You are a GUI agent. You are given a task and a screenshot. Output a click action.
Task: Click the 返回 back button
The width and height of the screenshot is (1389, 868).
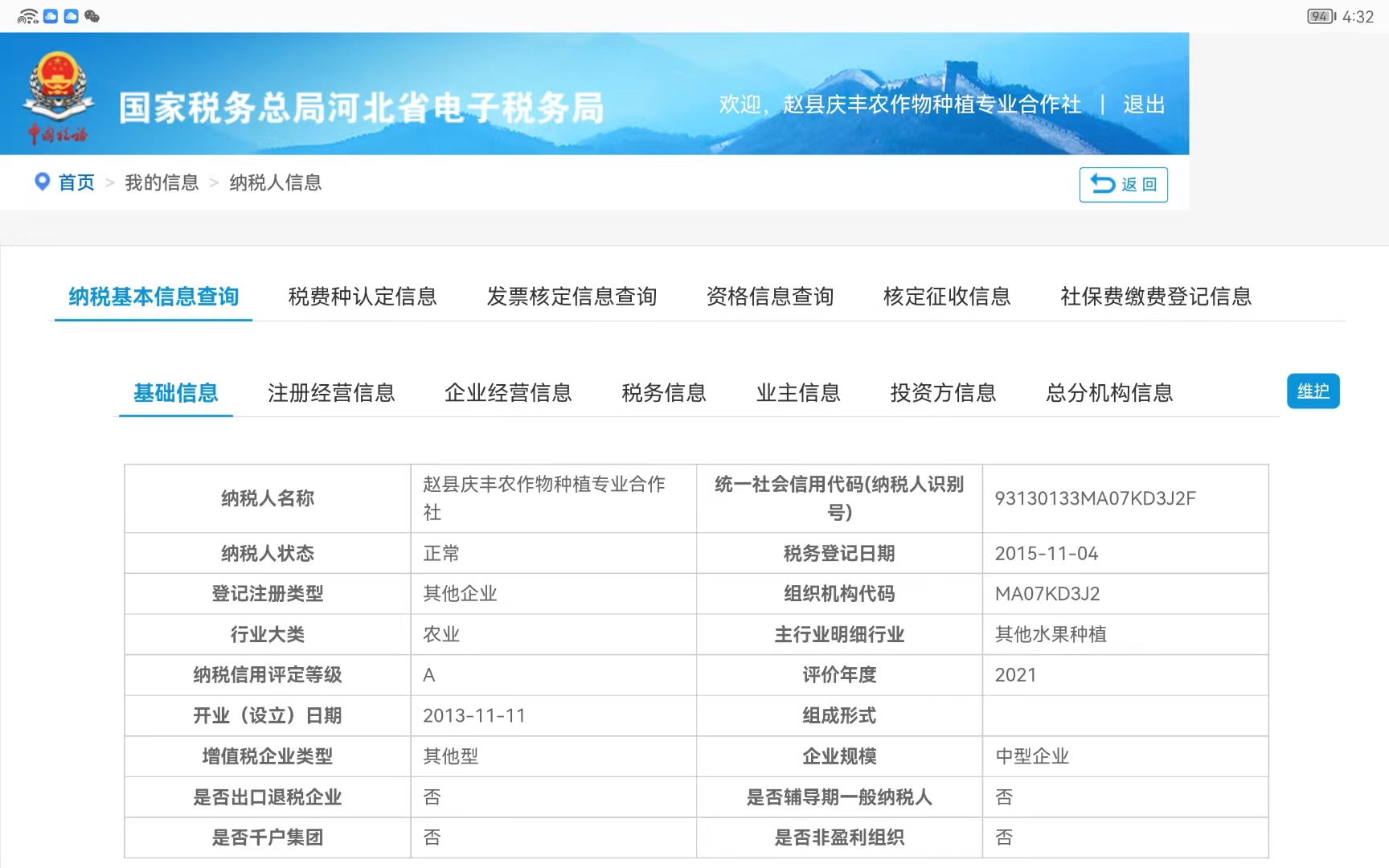click(1123, 185)
